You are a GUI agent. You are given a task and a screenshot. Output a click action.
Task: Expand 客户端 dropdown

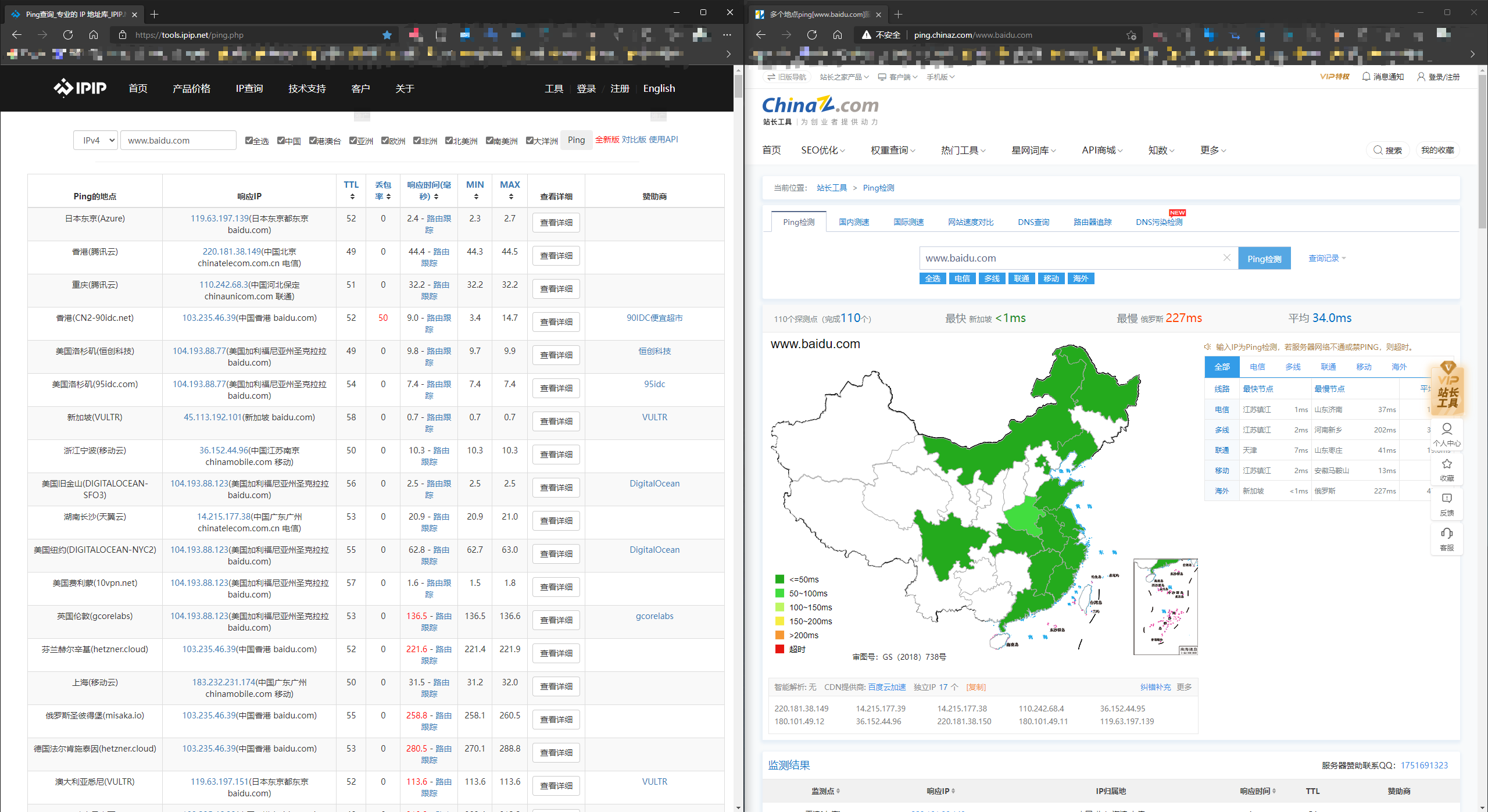[x=897, y=77]
